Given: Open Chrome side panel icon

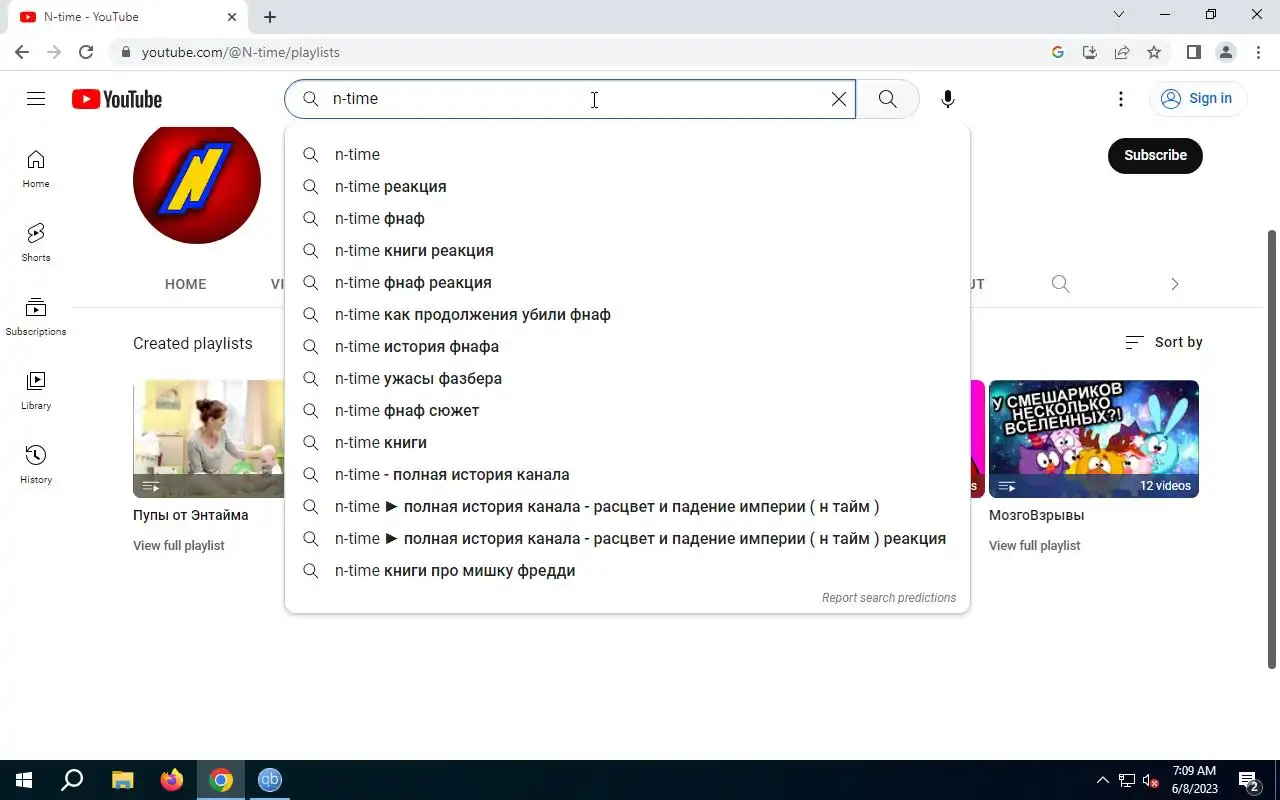Looking at the screenshot, I should 1194,52.
